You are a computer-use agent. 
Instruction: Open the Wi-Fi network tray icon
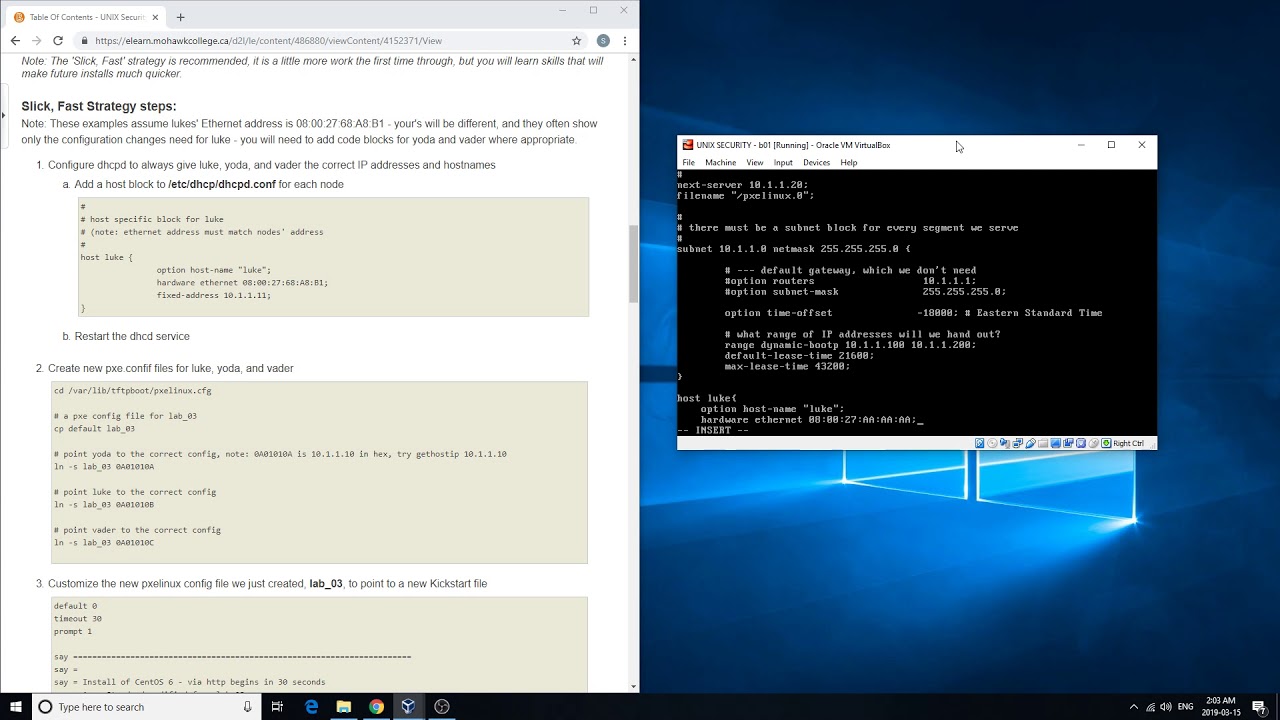(1151, 707)
